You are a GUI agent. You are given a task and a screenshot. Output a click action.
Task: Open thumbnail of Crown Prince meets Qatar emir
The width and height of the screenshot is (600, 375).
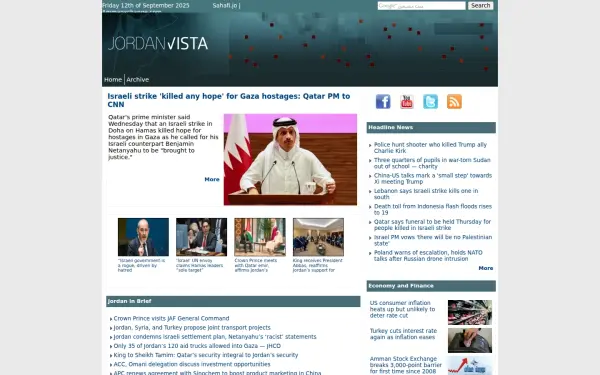pos(260,237)
